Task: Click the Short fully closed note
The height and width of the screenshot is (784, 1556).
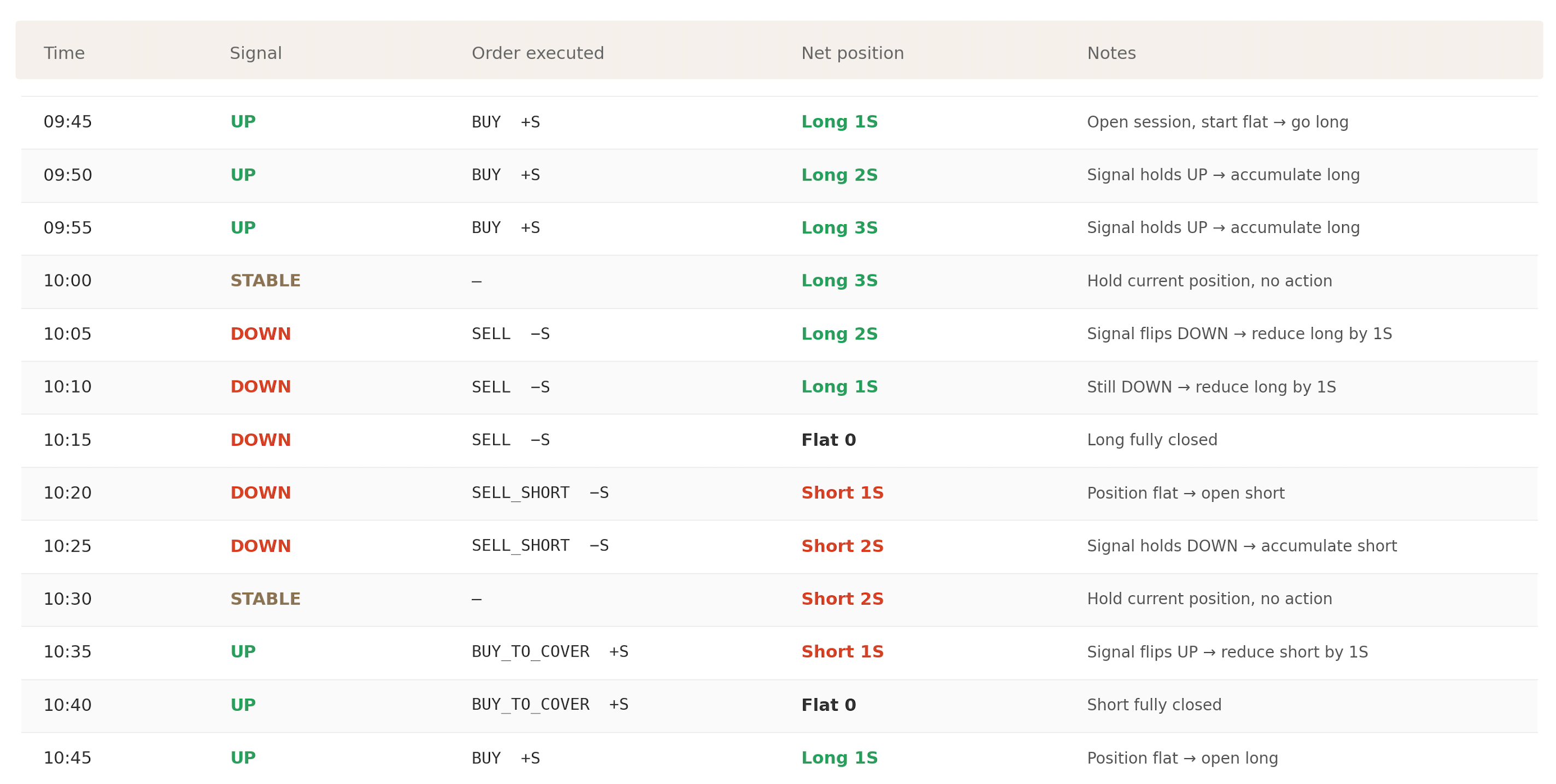Action: point(1154,705)
